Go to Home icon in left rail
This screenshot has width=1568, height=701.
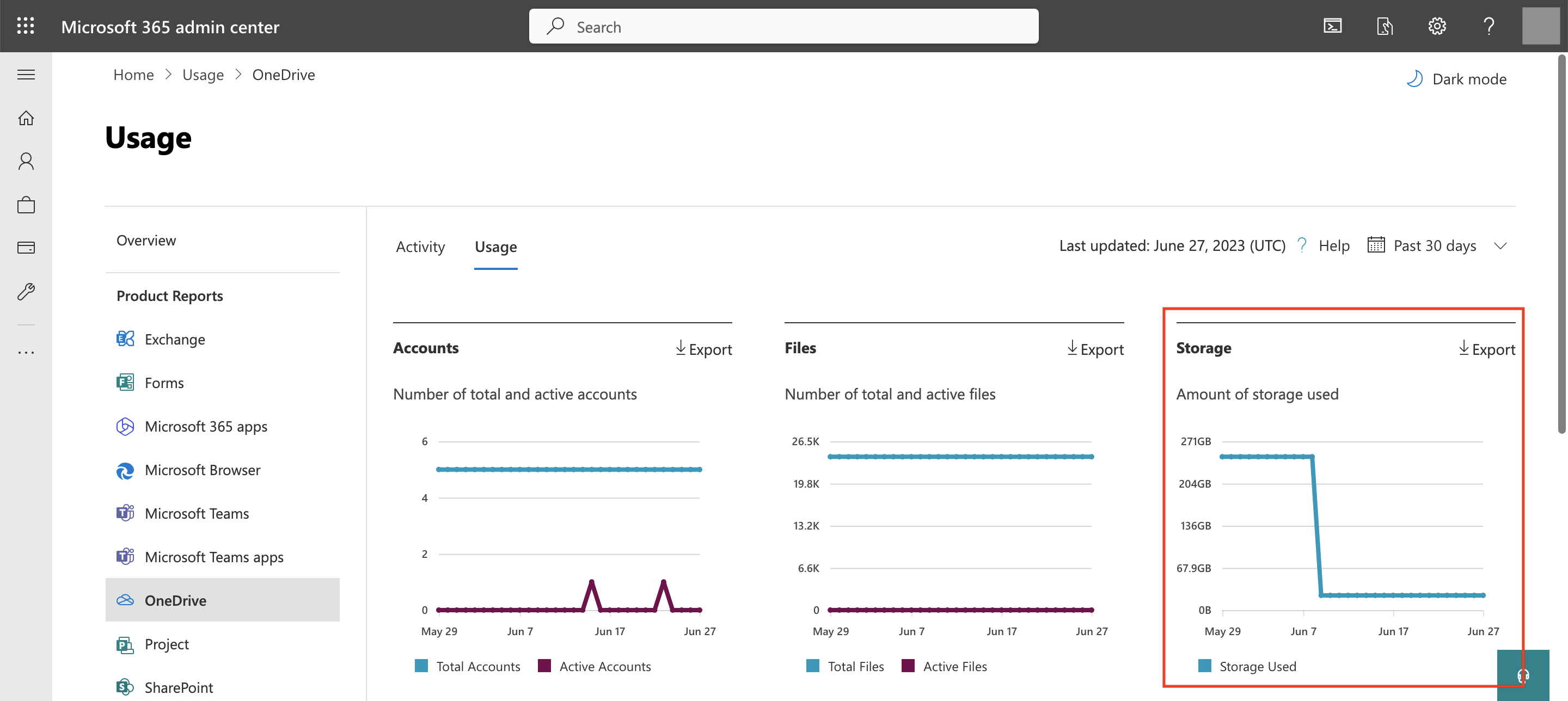(x=26, y=118)
